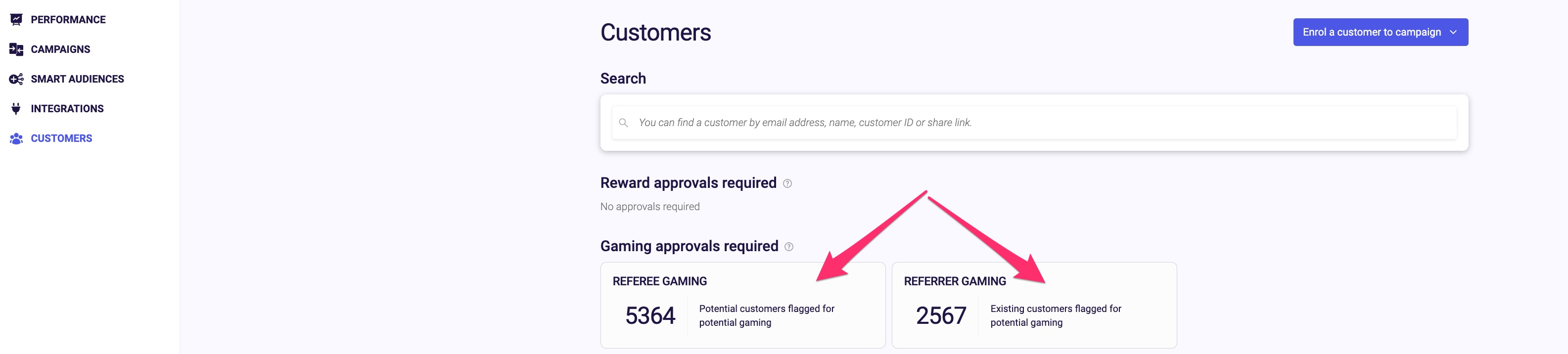This screenshot has height=354, width=1568.
Task: Click the search magnifier icon
Action: tap(623, 123)
